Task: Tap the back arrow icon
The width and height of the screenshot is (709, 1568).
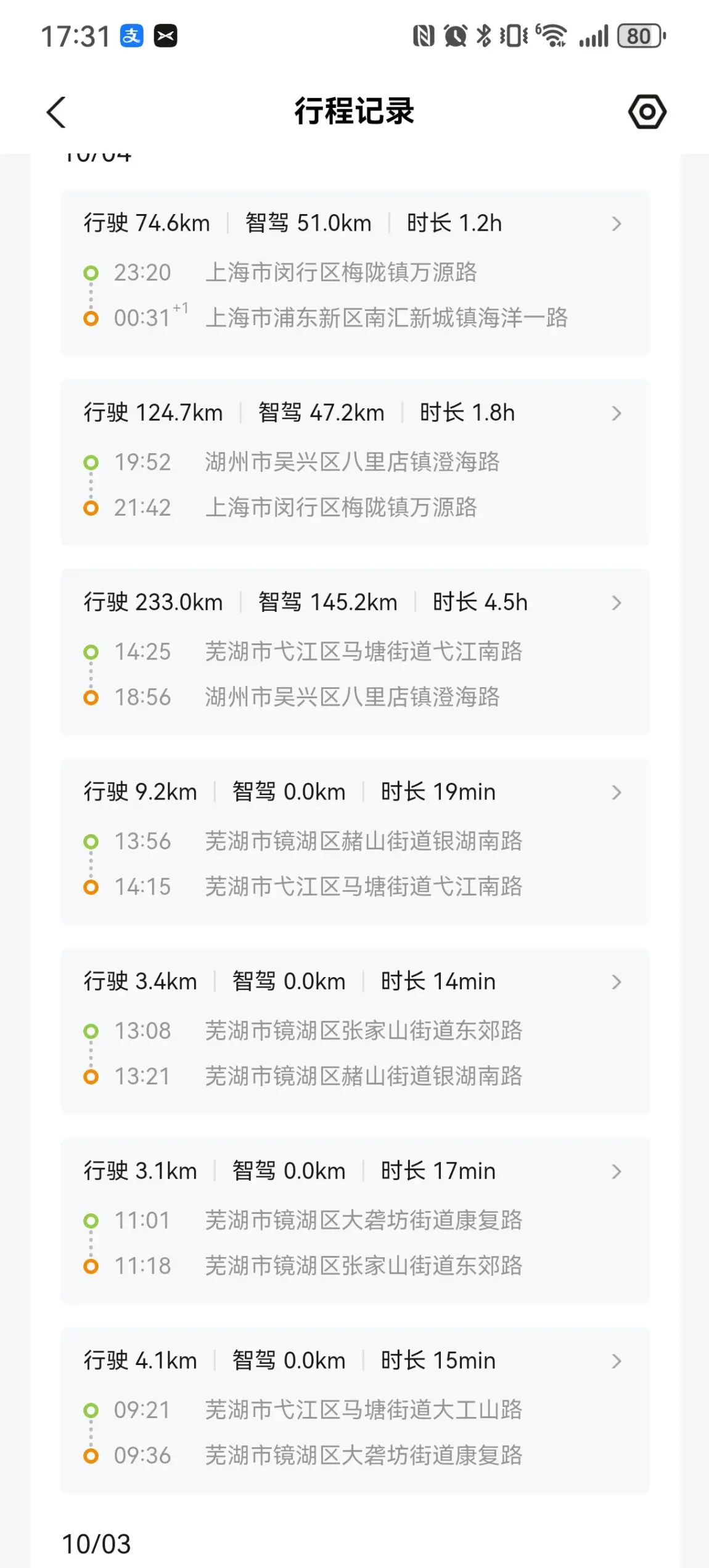Action: coord(56,112)
